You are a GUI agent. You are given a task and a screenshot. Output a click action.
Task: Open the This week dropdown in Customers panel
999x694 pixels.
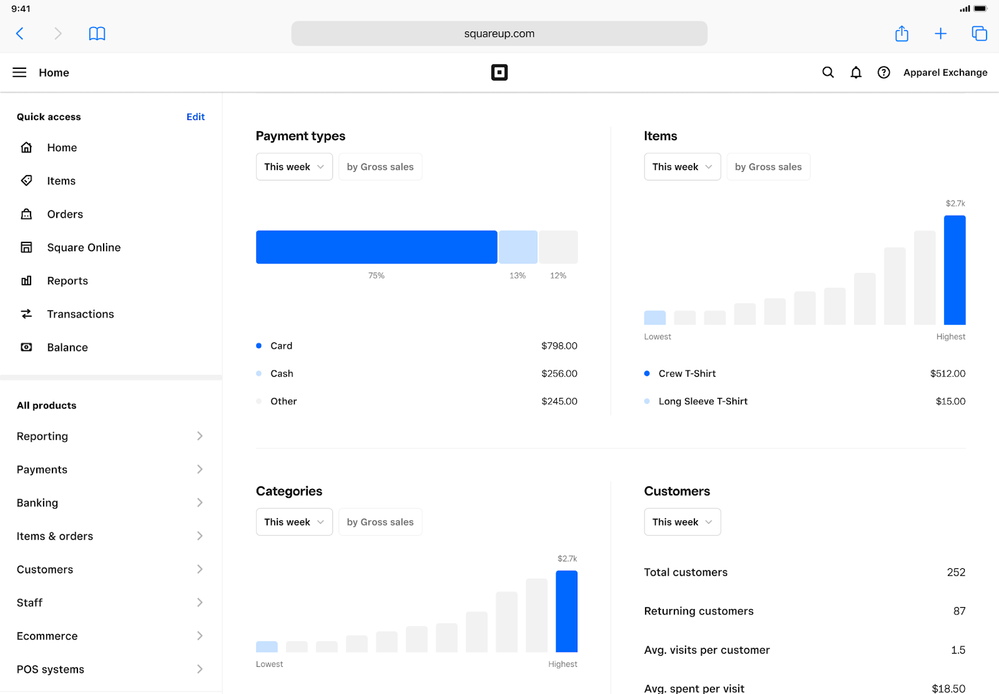coord(682,521)
